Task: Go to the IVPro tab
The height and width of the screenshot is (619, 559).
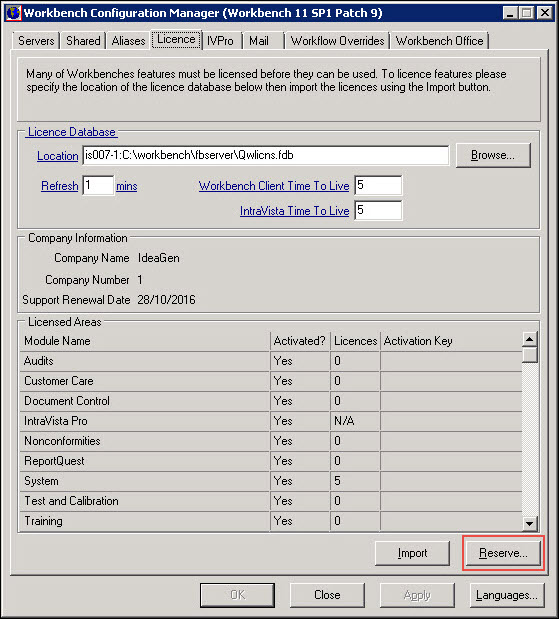Action: [x=220, y=41]
